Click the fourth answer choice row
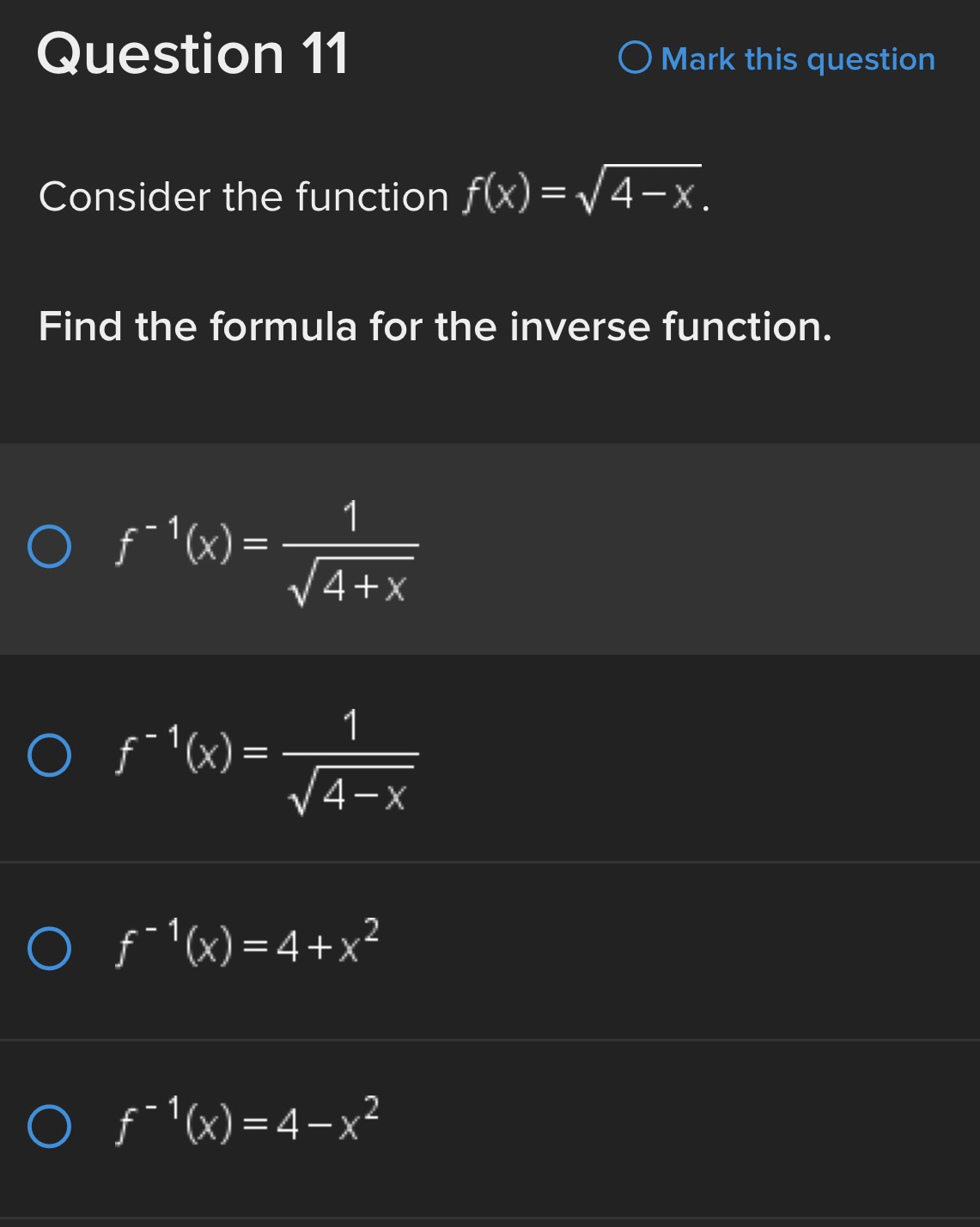The width and height of the screenshot is (980, 1227). [344, 1125]
